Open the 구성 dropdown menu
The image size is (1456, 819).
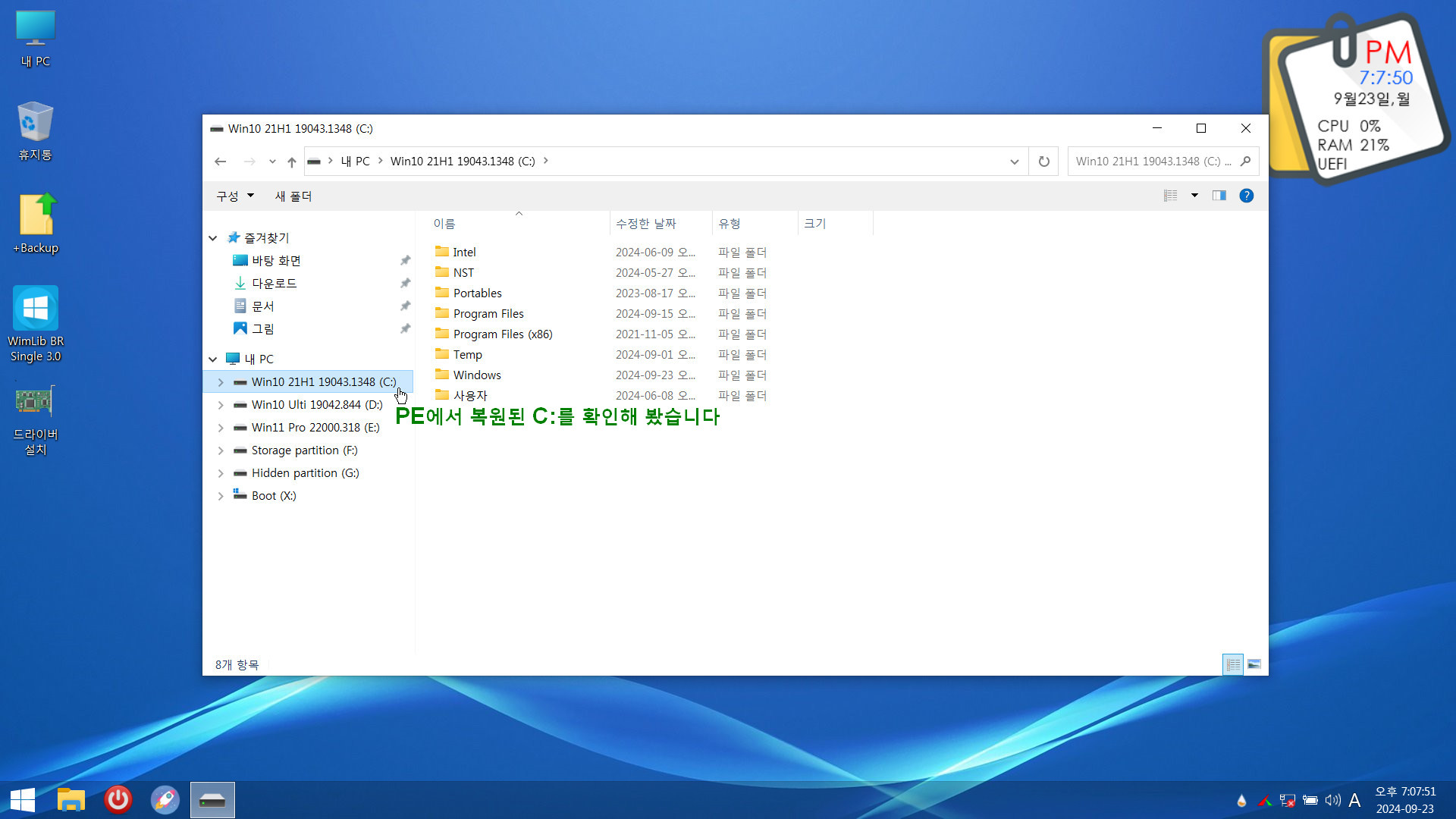pos(235,196)
